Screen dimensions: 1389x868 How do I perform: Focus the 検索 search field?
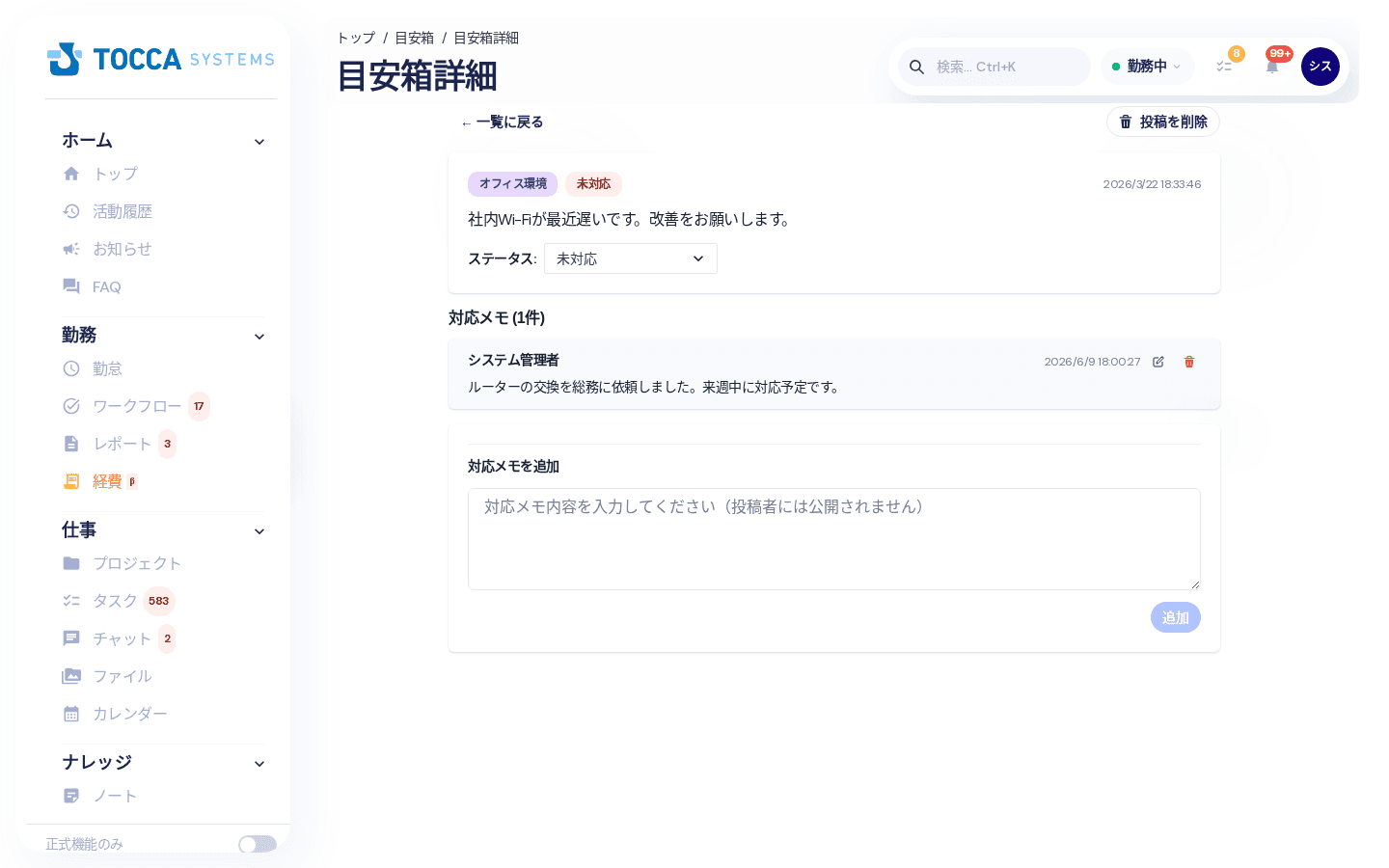[x=994, y=67]
